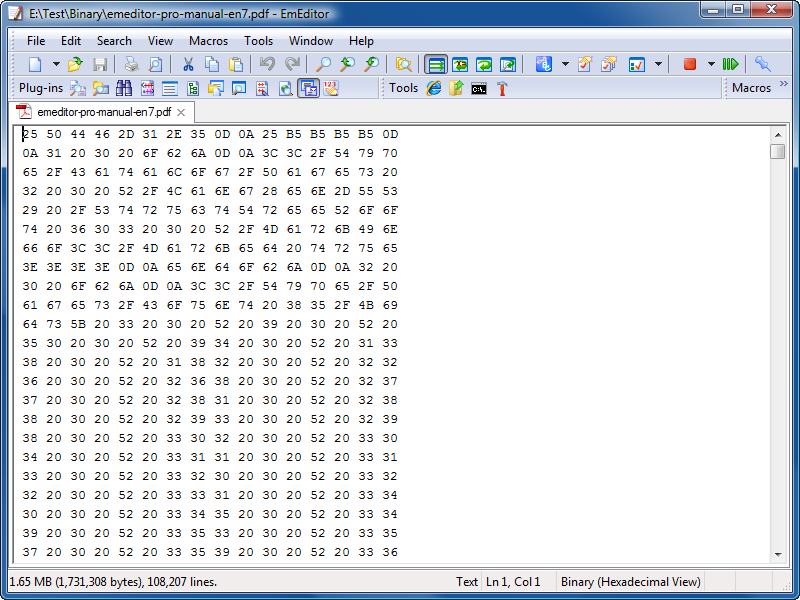The height and width of the screenshot is (600, 800).
Task: Click the Plug-ins toolbar label
Action: coord(41,88)
